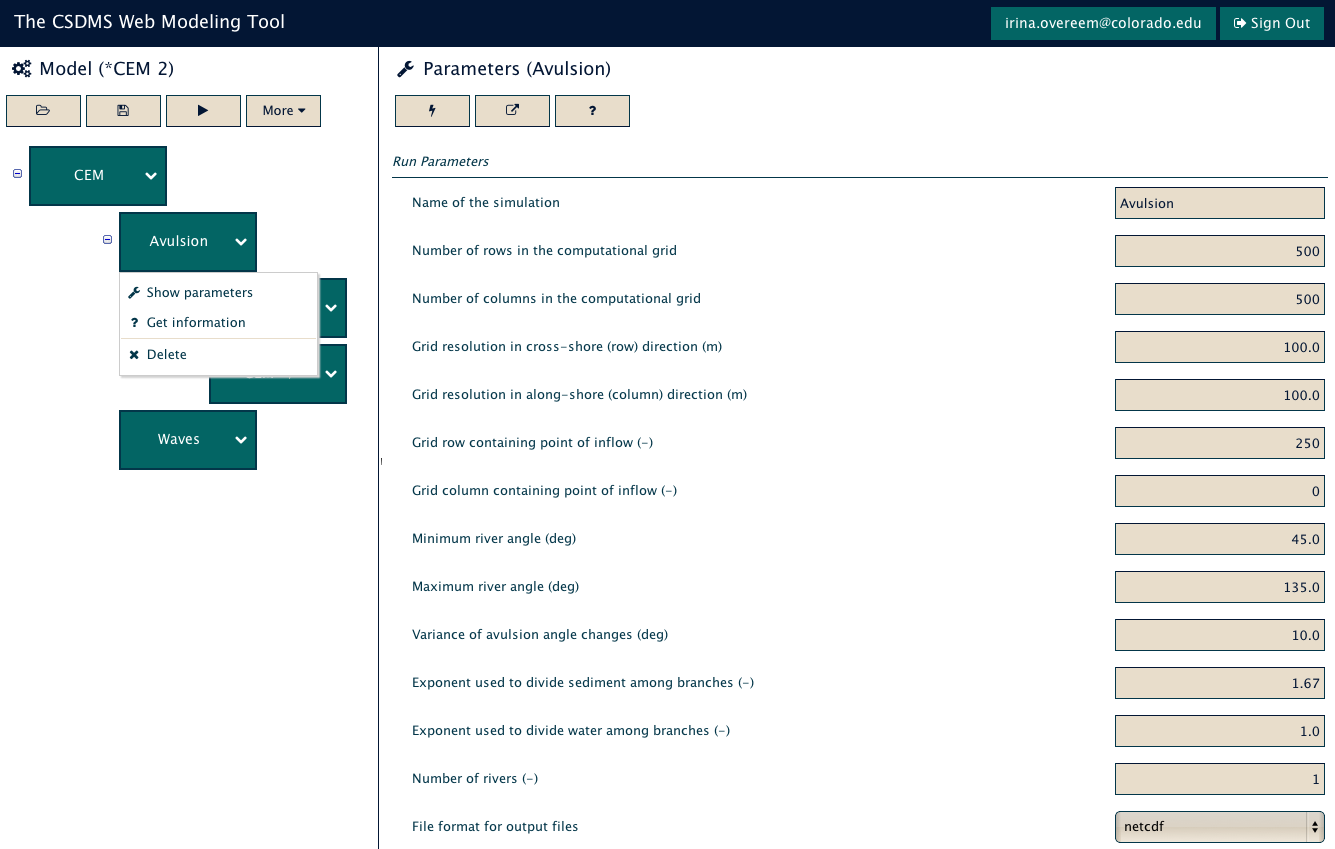
Task: Open parameter help question mark button
Action: (592, 111)
